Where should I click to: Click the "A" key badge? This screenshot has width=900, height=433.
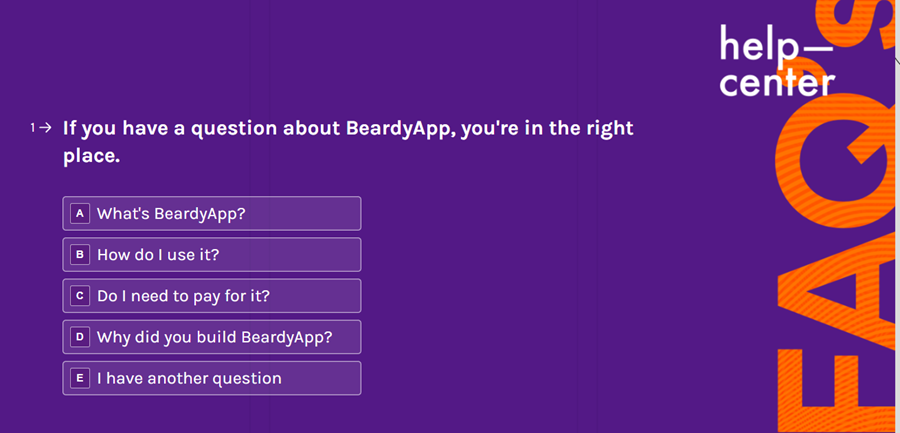click(80, 214)
